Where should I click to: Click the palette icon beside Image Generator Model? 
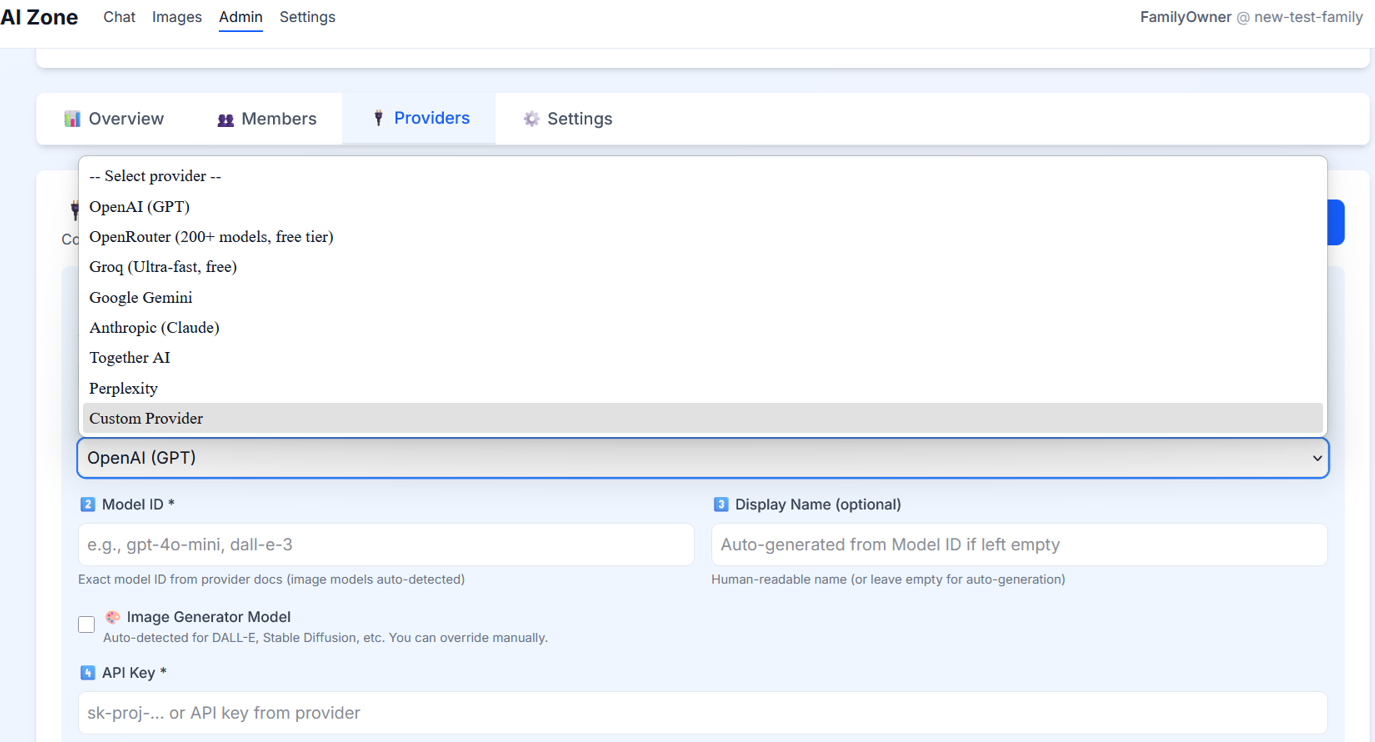tap(113, 617)
